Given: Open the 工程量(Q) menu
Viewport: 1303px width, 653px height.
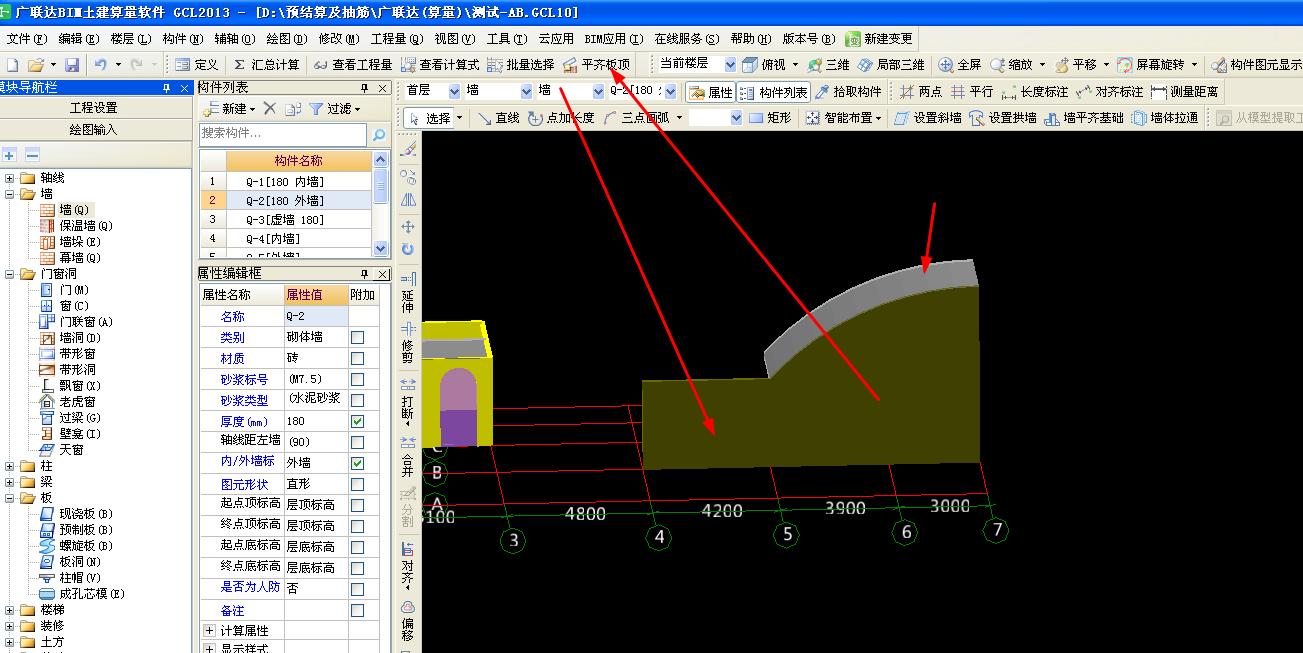Looking at the screenshot, I should 396,39.
